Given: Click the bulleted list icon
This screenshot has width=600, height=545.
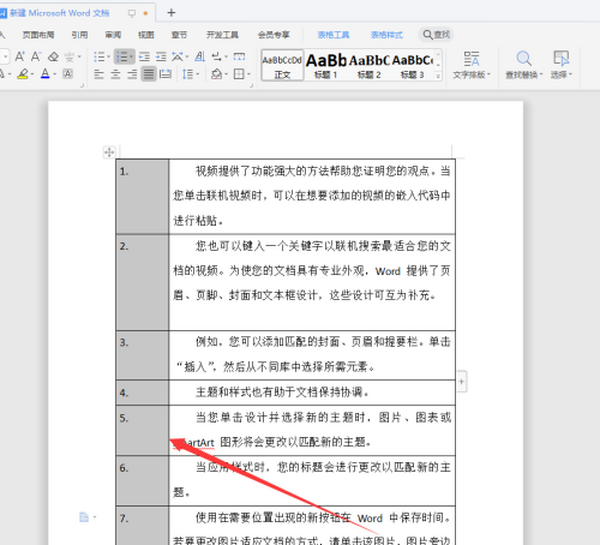Looking at the screenshot, I should 99,57.
